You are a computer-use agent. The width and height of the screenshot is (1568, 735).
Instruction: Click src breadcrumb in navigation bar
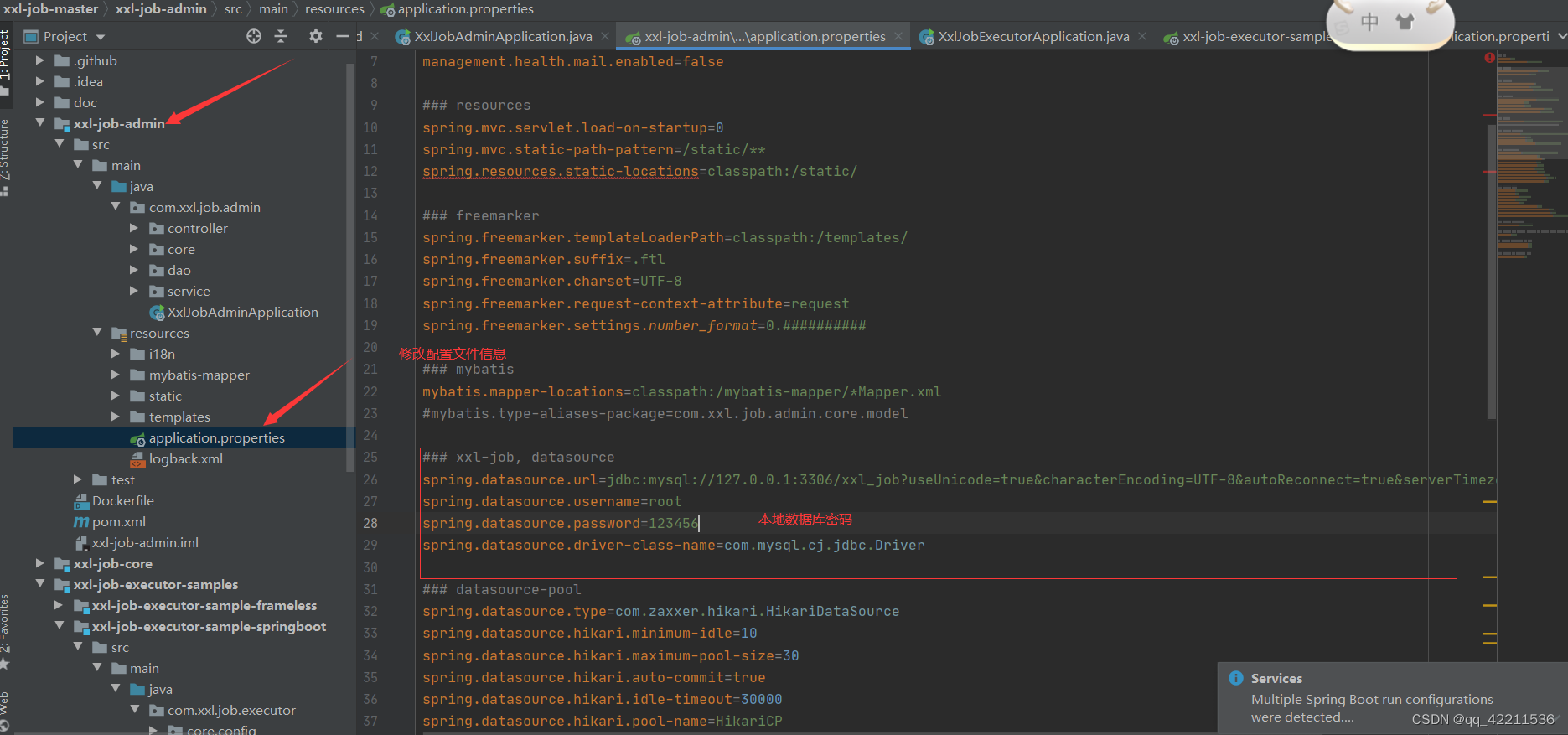233,9
